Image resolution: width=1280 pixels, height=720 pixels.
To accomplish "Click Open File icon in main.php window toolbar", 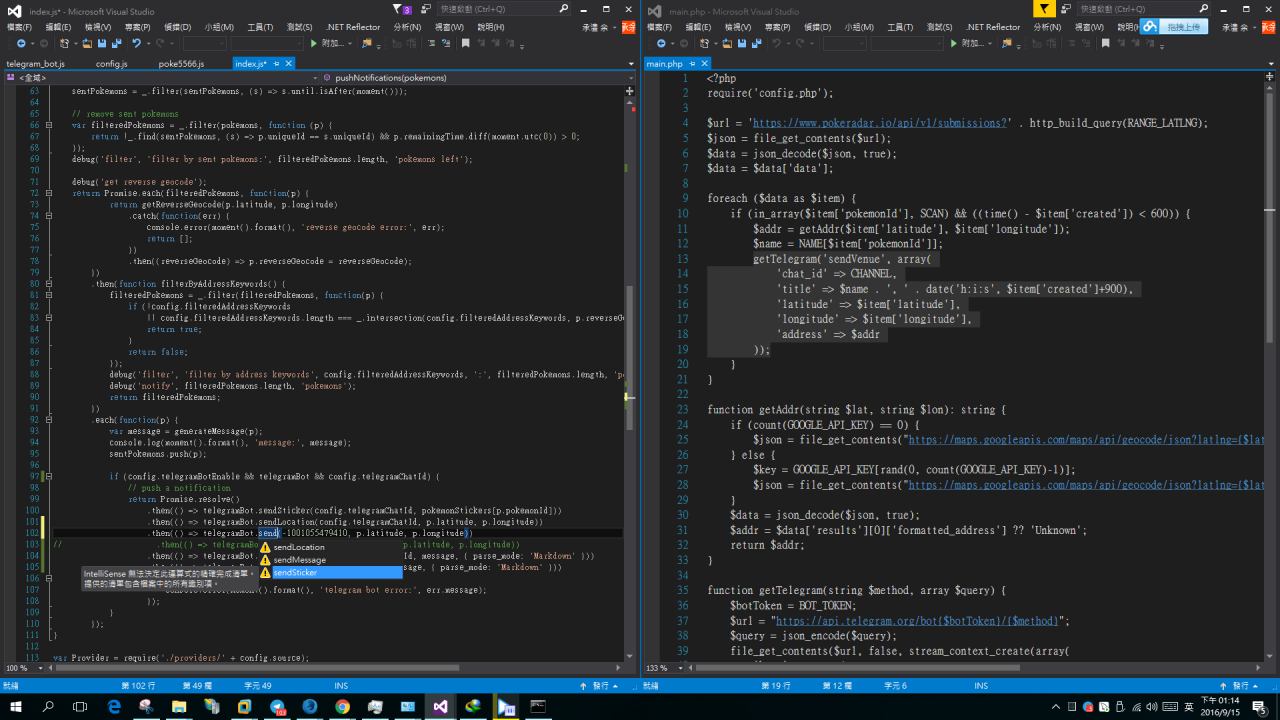I will (x=726, y=44).
